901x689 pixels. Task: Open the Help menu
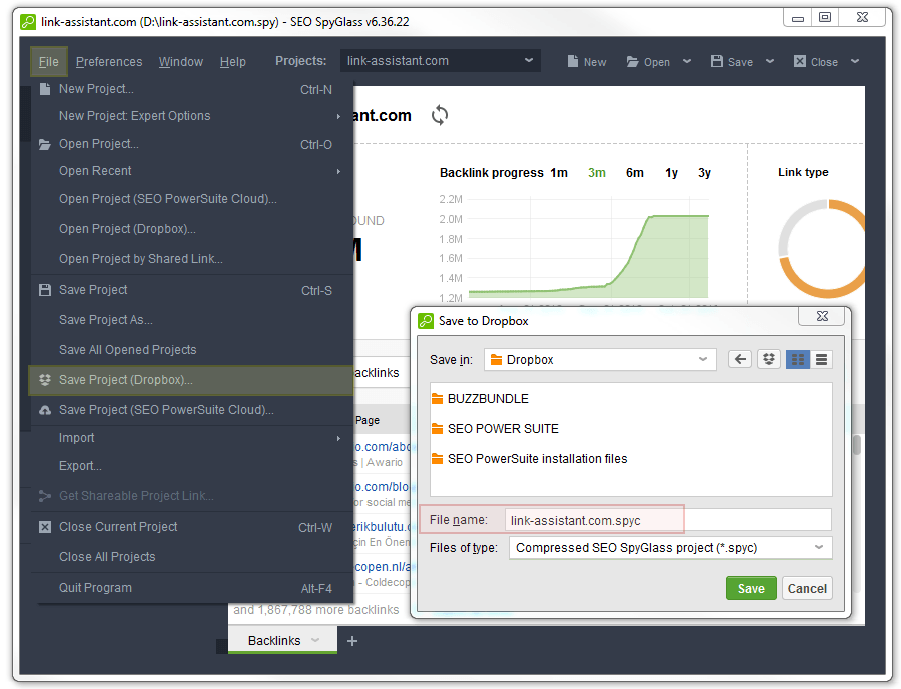[x=233, y=61]
